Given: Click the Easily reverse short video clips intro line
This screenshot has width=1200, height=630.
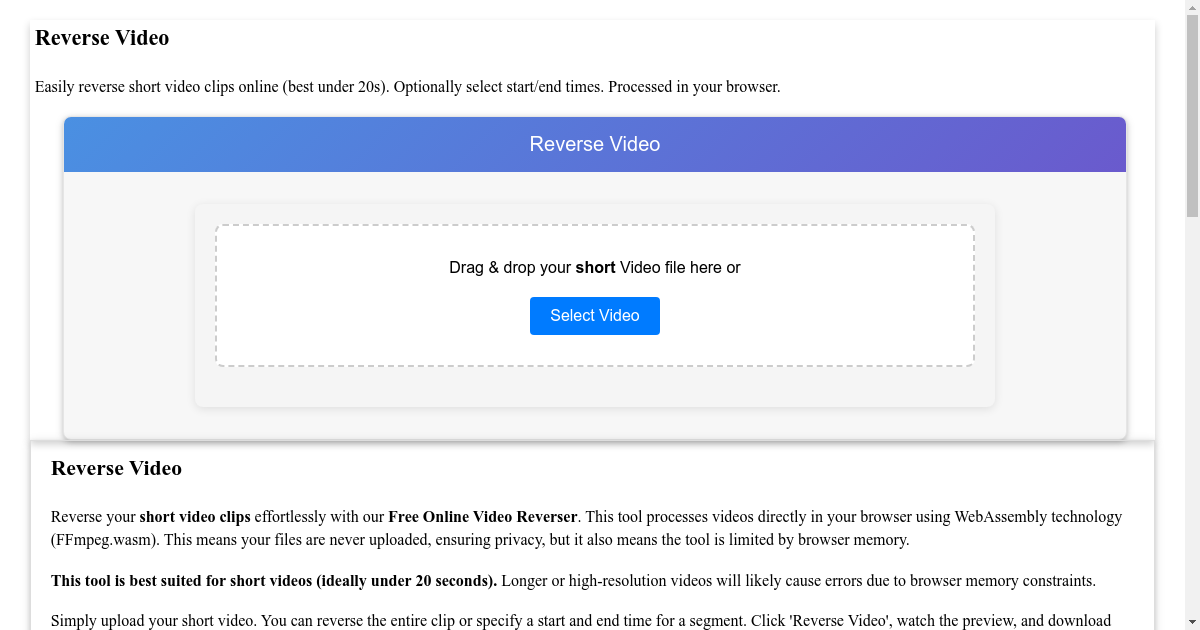Looking at the screenshot, I should coord(408,87).
